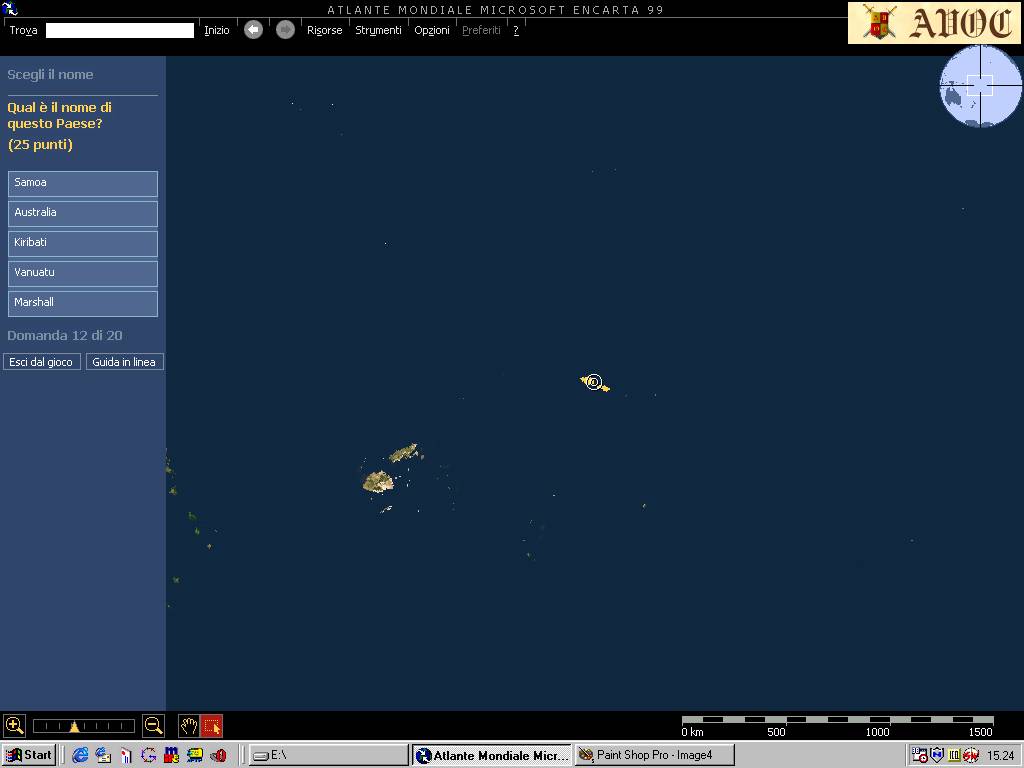Select the hand pan tool
This screenshot has width=1024, height=768.
pyautogui.click(x=189, y=726)
